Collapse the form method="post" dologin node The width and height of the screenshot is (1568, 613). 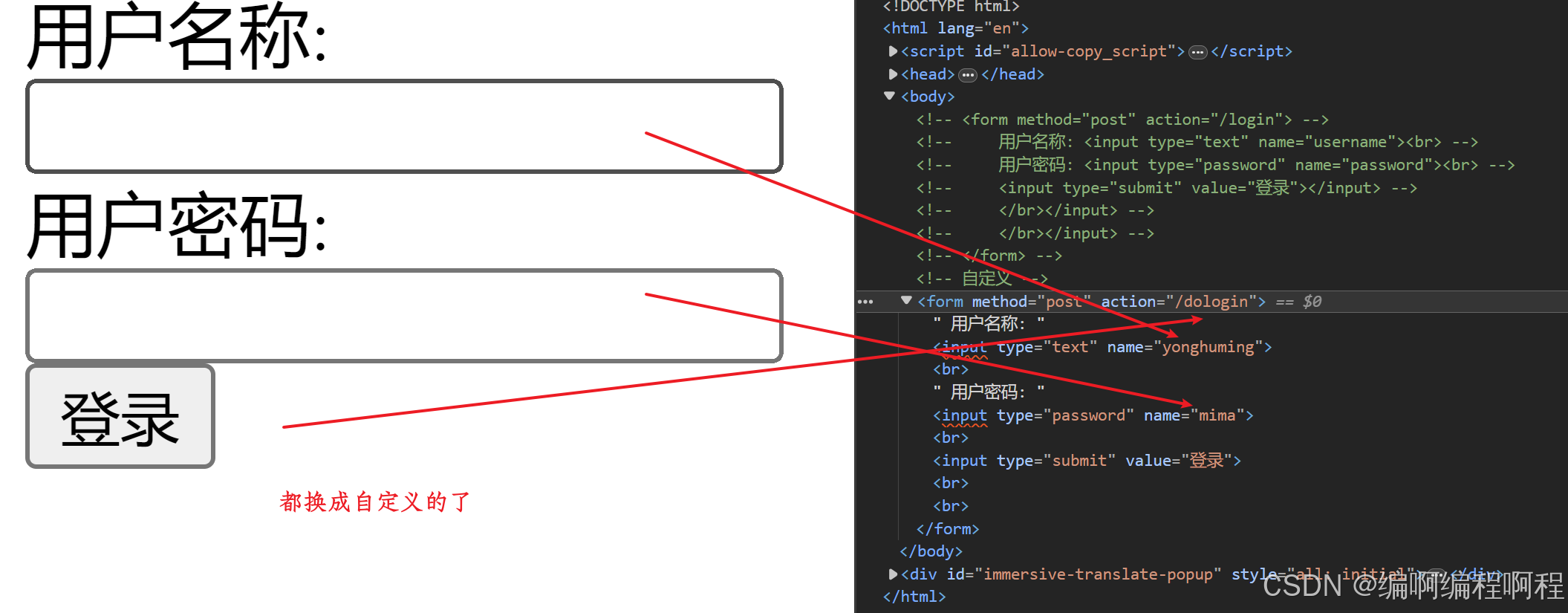[x=906, y=301]
